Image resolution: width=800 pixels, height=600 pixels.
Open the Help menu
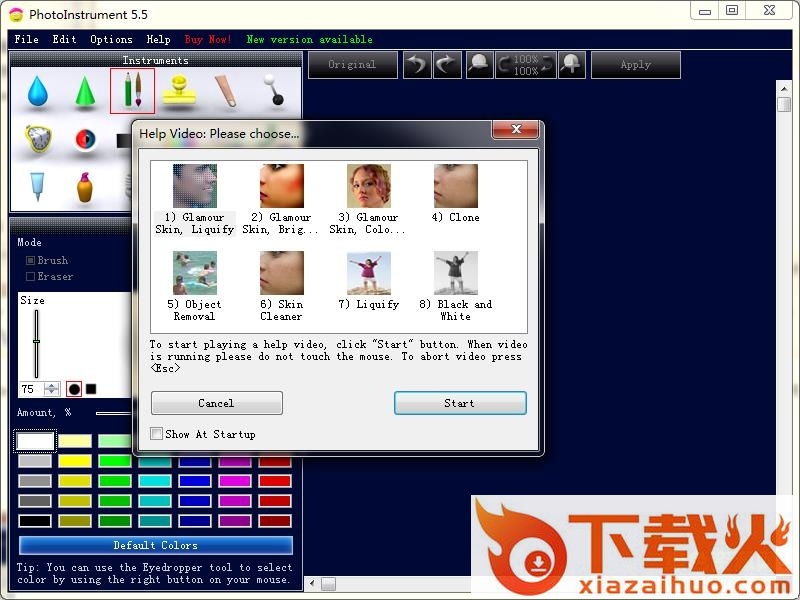coord(158,39)
